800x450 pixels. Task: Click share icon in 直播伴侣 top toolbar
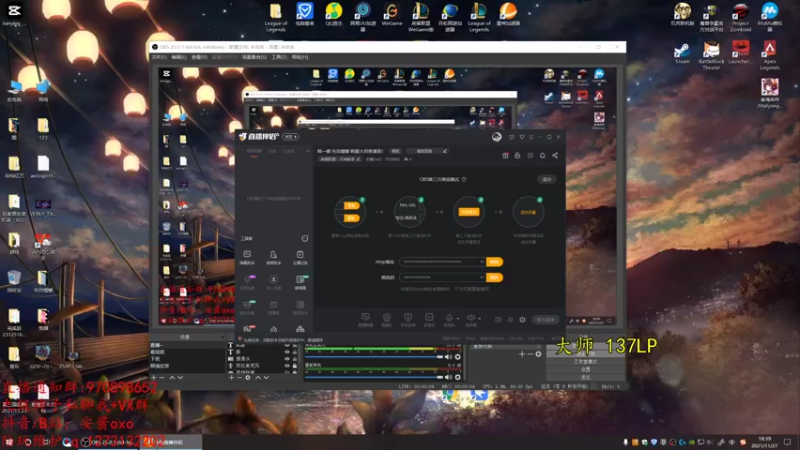point(555,156)
